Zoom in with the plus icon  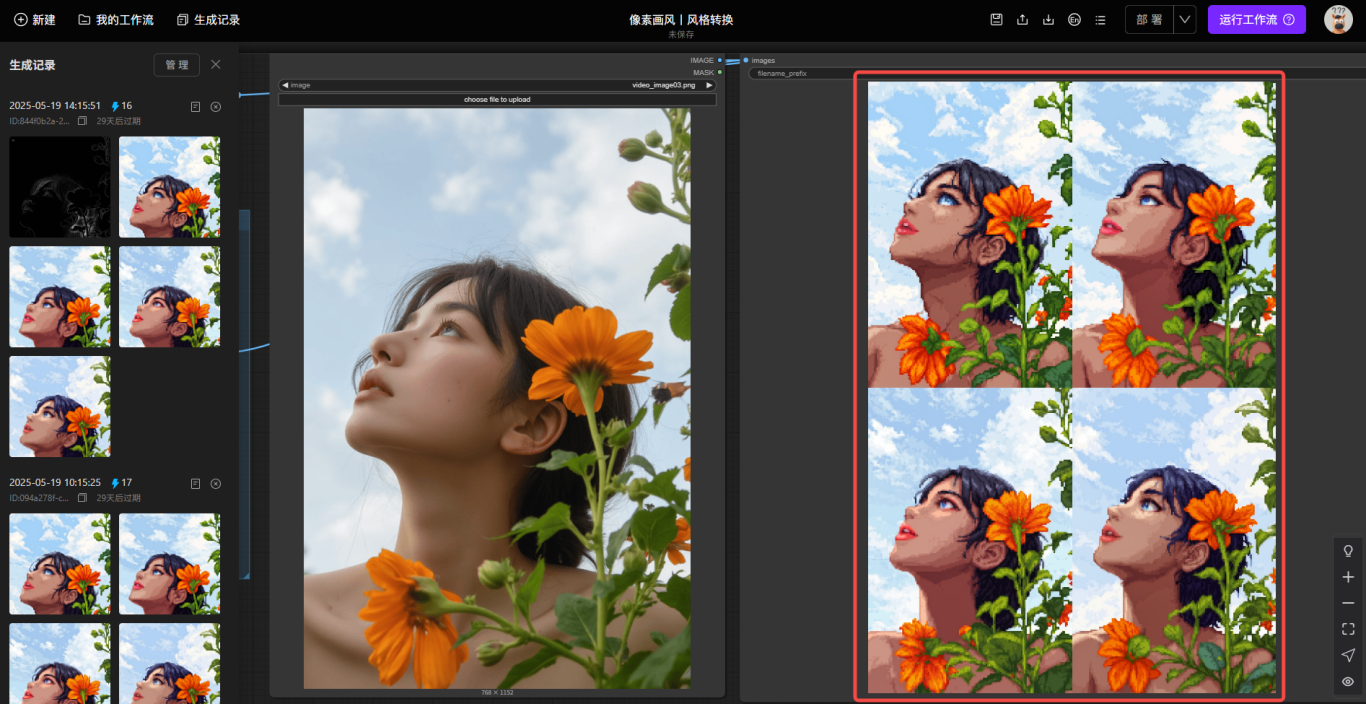(1348, 577)
